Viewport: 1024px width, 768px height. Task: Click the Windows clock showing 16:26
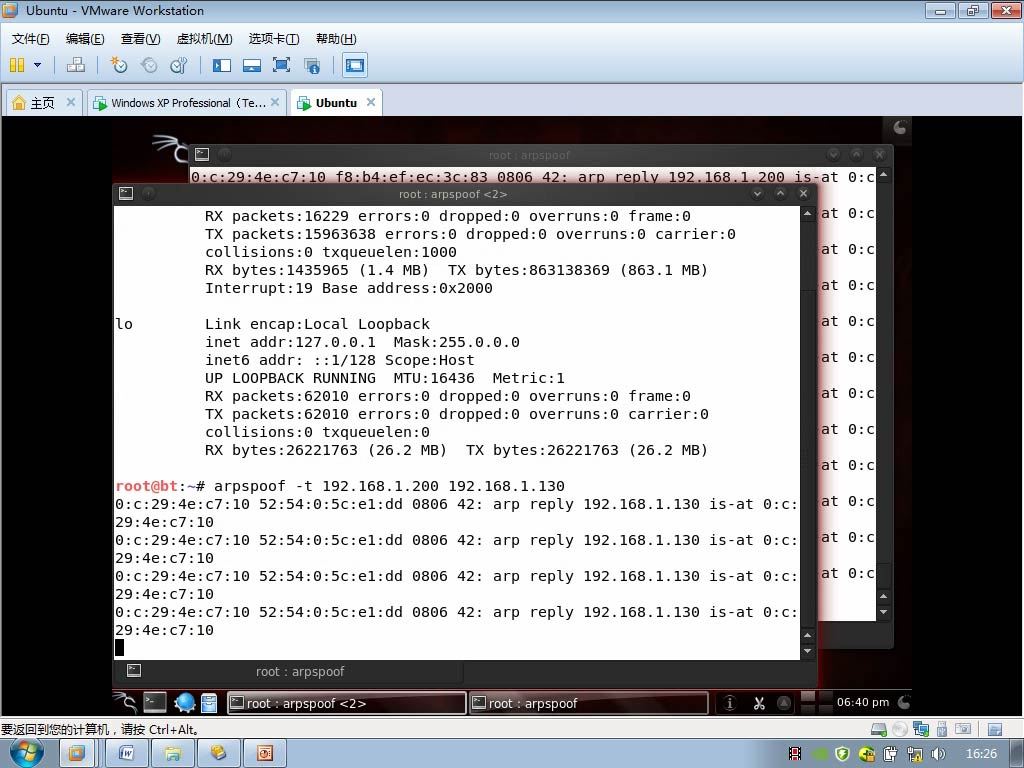[x=982, y=754]
